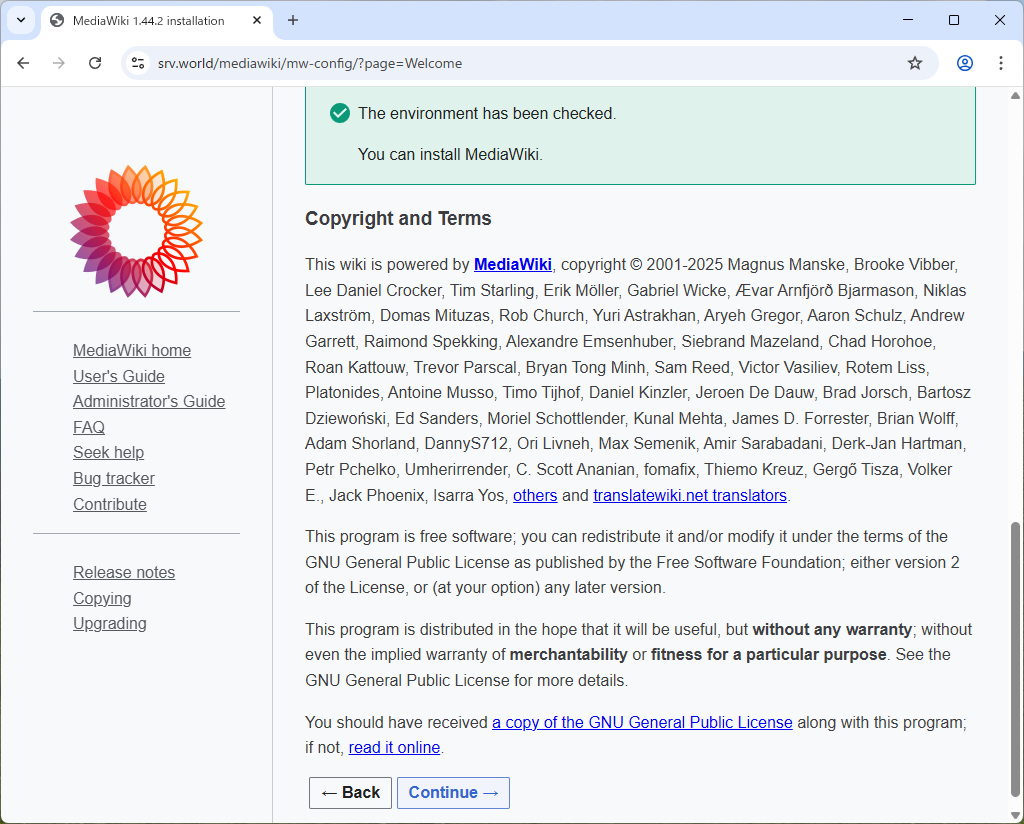The height and width of the screenshot is (824, 1024).
Task: Select the MediaWiki 1.44.2 installation tab
Action: 150,21
